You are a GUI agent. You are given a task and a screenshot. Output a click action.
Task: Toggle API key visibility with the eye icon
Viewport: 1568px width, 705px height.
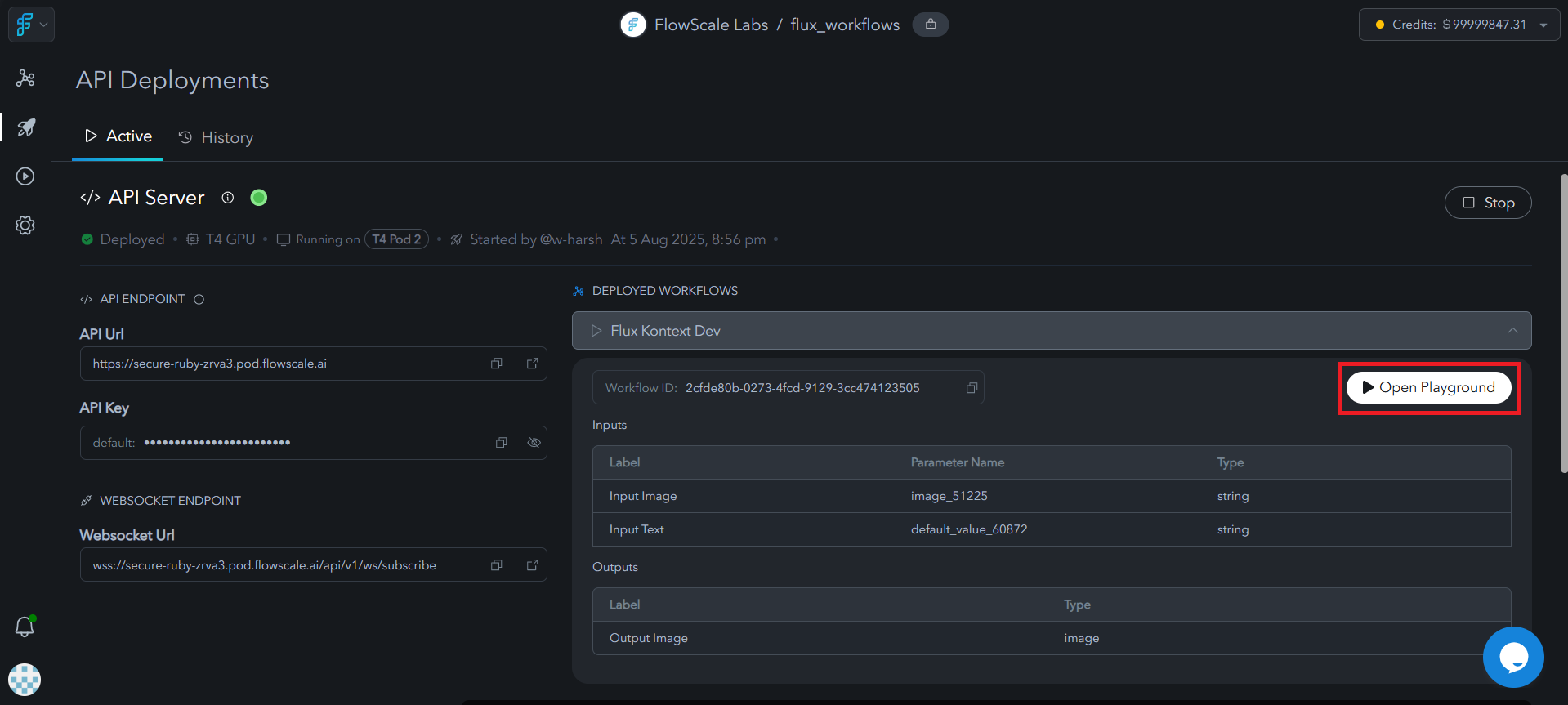[534, 443]
